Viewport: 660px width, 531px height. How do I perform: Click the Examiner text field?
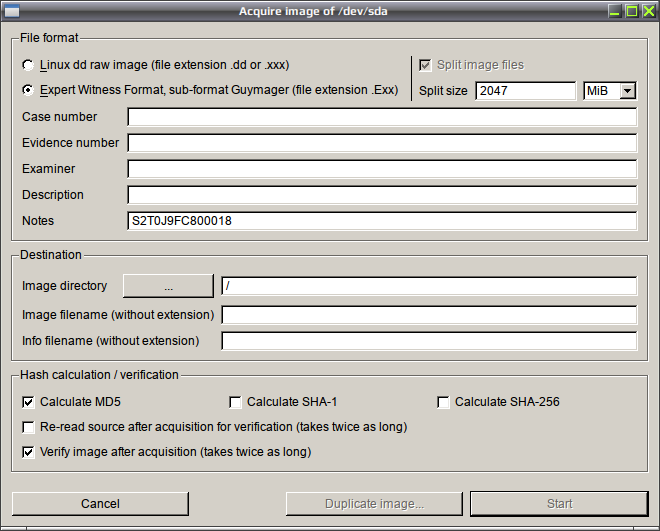point(382,169)
